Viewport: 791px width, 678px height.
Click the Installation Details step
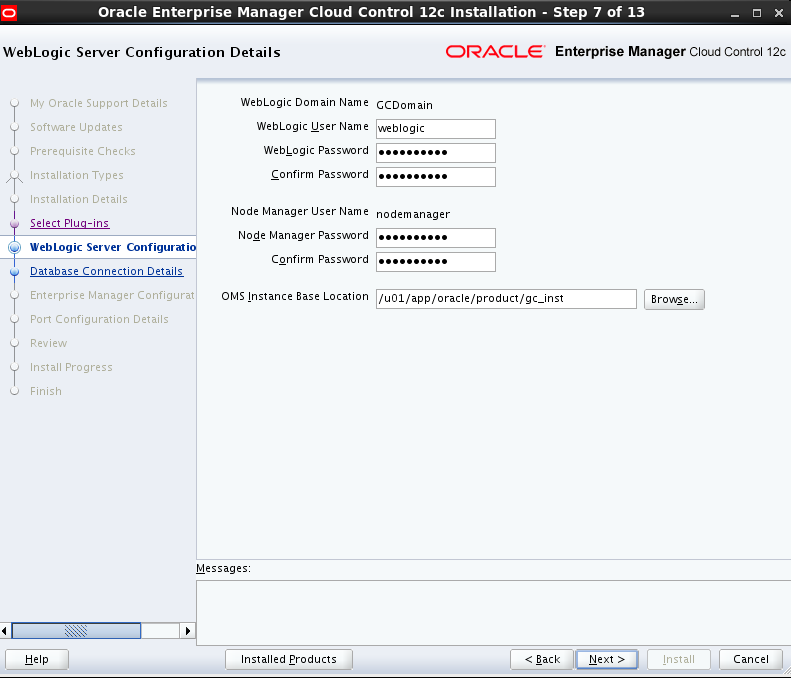(x=79, y=199)
